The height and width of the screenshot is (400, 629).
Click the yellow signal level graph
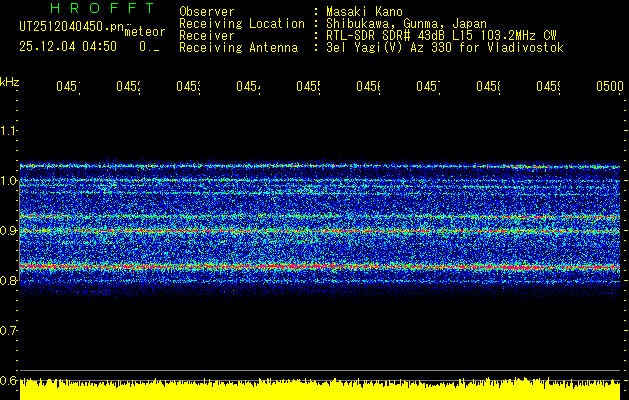pyautogui.click(x=320, y=389)
